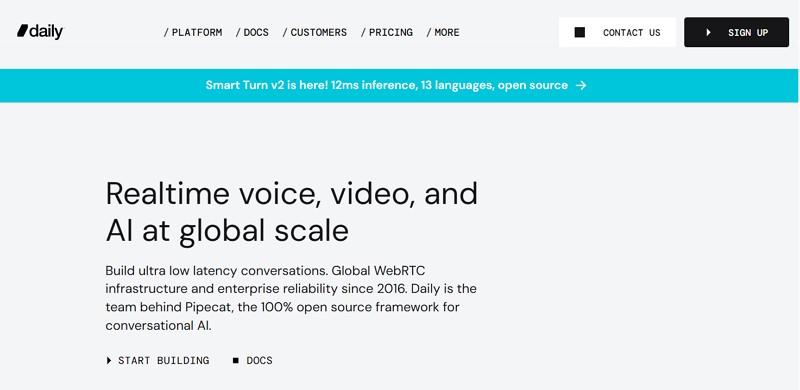Click the Start Building link
Screen dimensions: 800x390
click(158, 360)
